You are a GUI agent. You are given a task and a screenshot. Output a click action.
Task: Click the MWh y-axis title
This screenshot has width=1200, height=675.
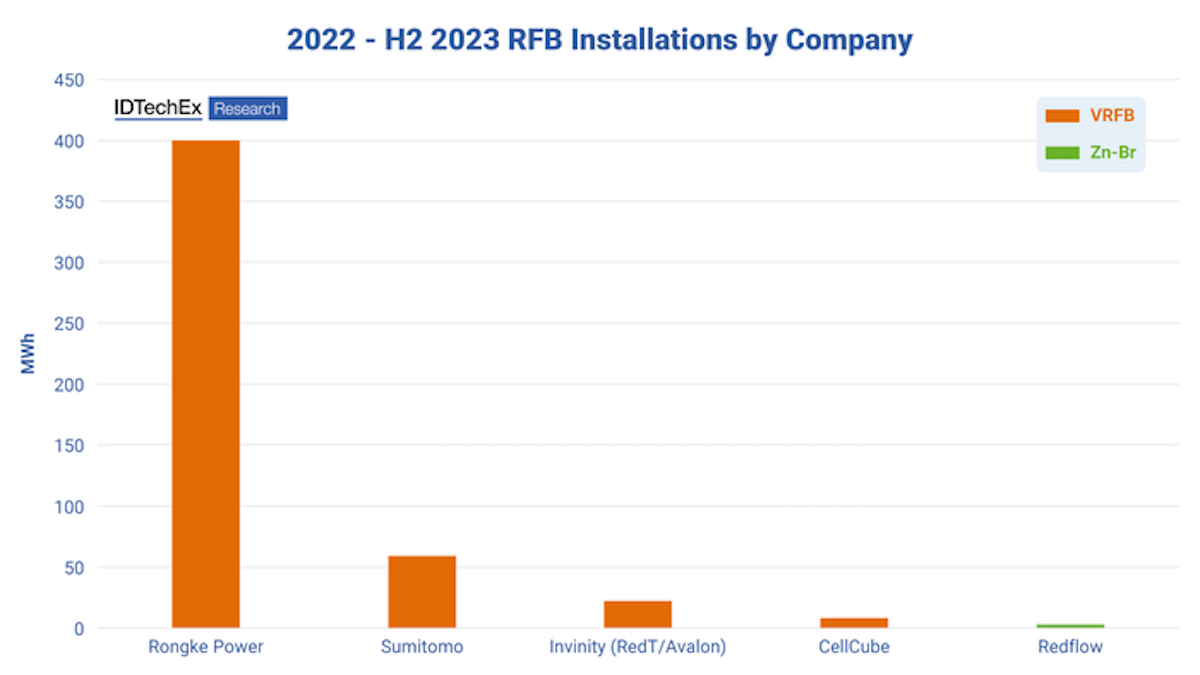coord(28,354)
